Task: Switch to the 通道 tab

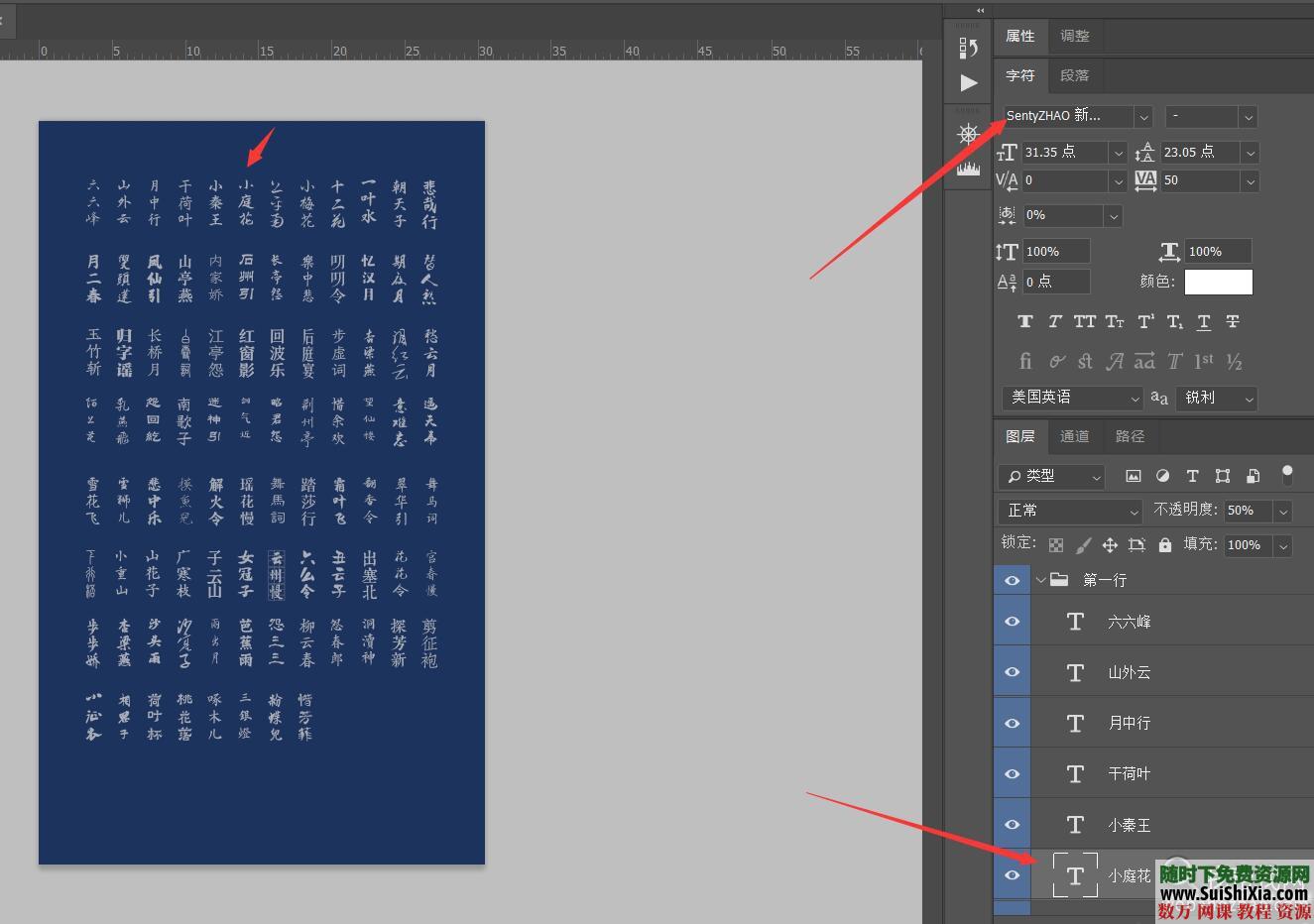Action: 1074,436
